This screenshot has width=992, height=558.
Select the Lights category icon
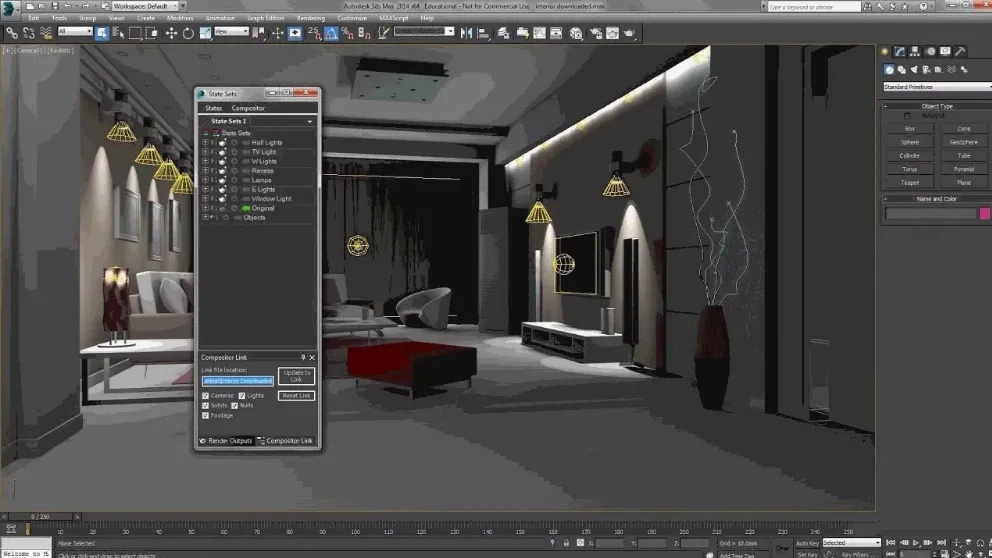click(x=916, y=70)
